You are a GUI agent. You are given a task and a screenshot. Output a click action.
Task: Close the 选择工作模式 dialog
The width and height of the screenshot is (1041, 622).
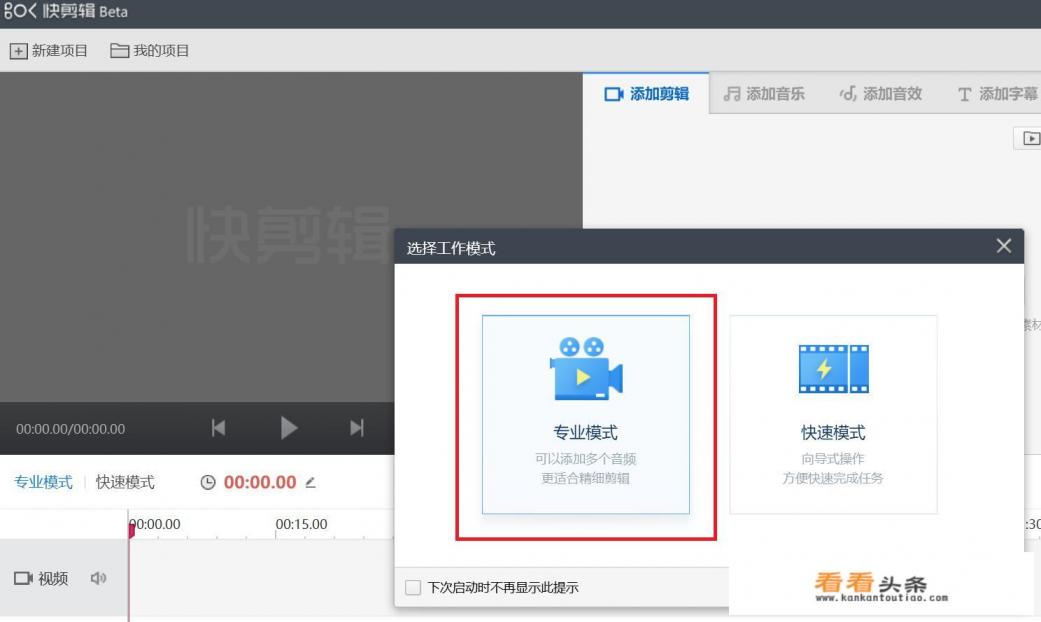tap(1004, 246)
